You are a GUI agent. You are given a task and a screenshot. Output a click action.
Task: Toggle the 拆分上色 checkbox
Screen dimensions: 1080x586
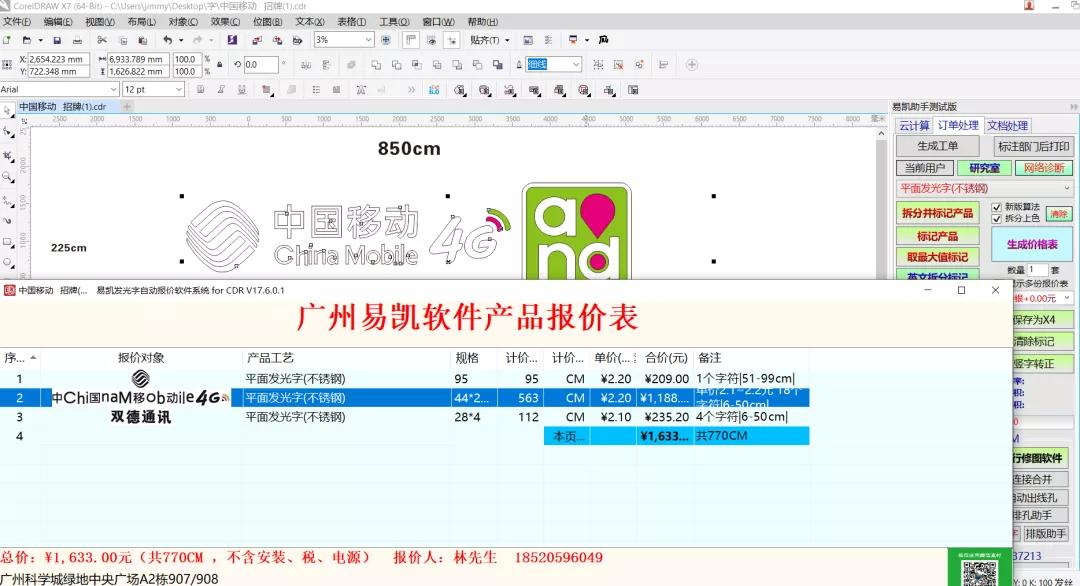tap(996, 218)
